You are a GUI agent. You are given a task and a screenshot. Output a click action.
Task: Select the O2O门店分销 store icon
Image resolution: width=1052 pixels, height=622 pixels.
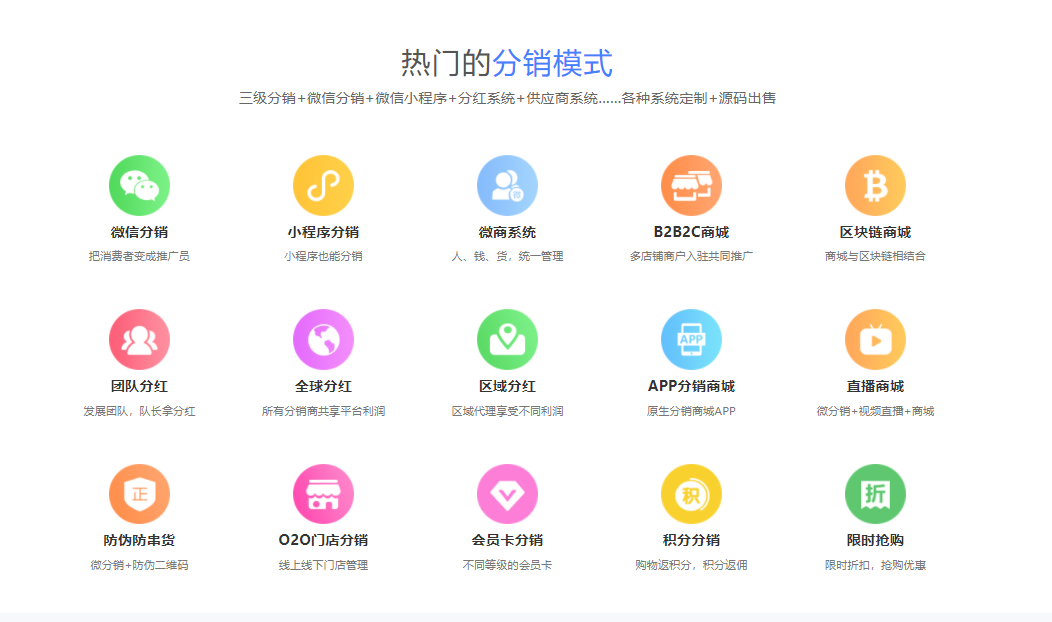pos(322,493)
